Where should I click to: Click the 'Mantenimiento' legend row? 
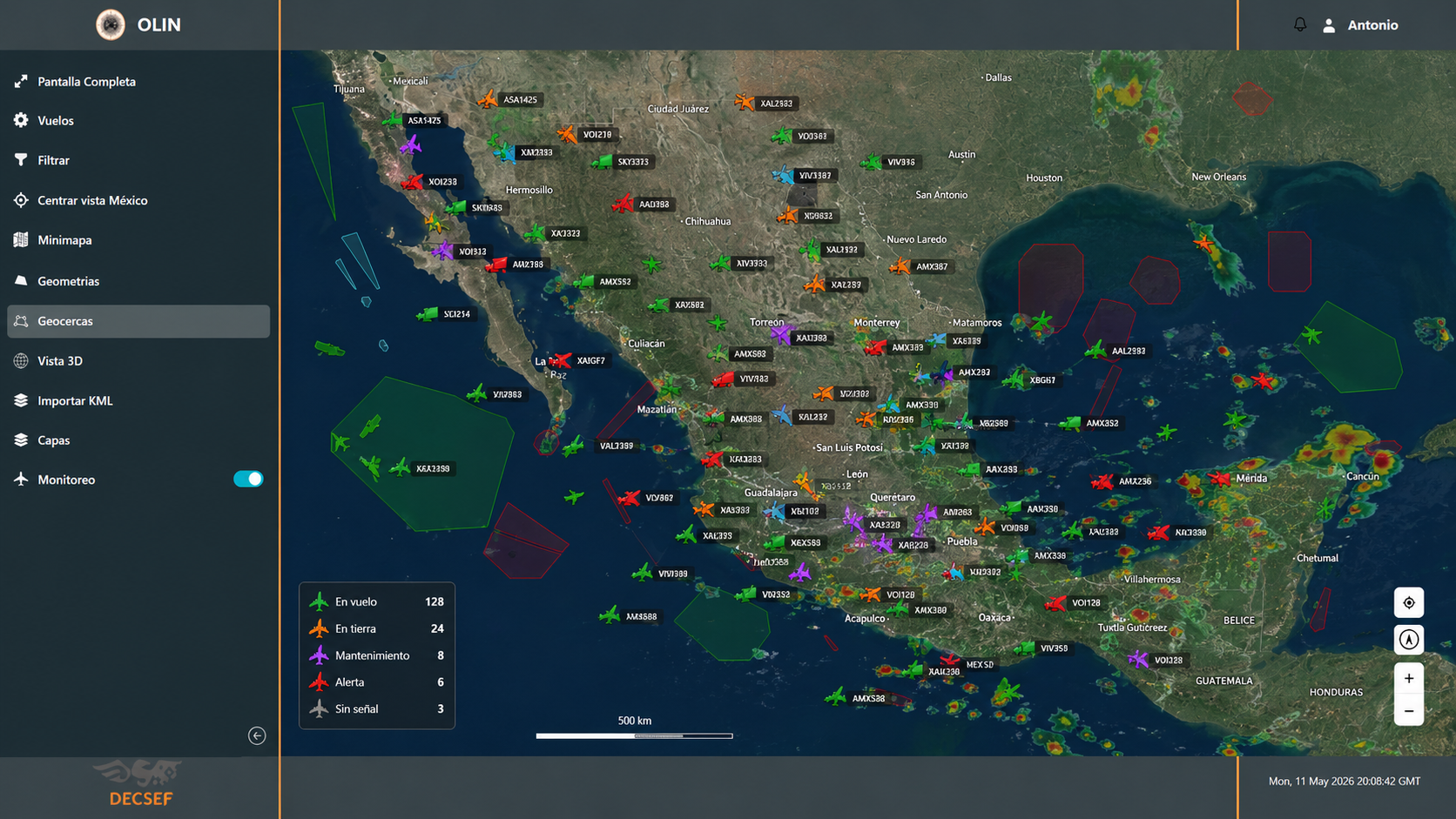pyautogui.click(x=376, y=655)
